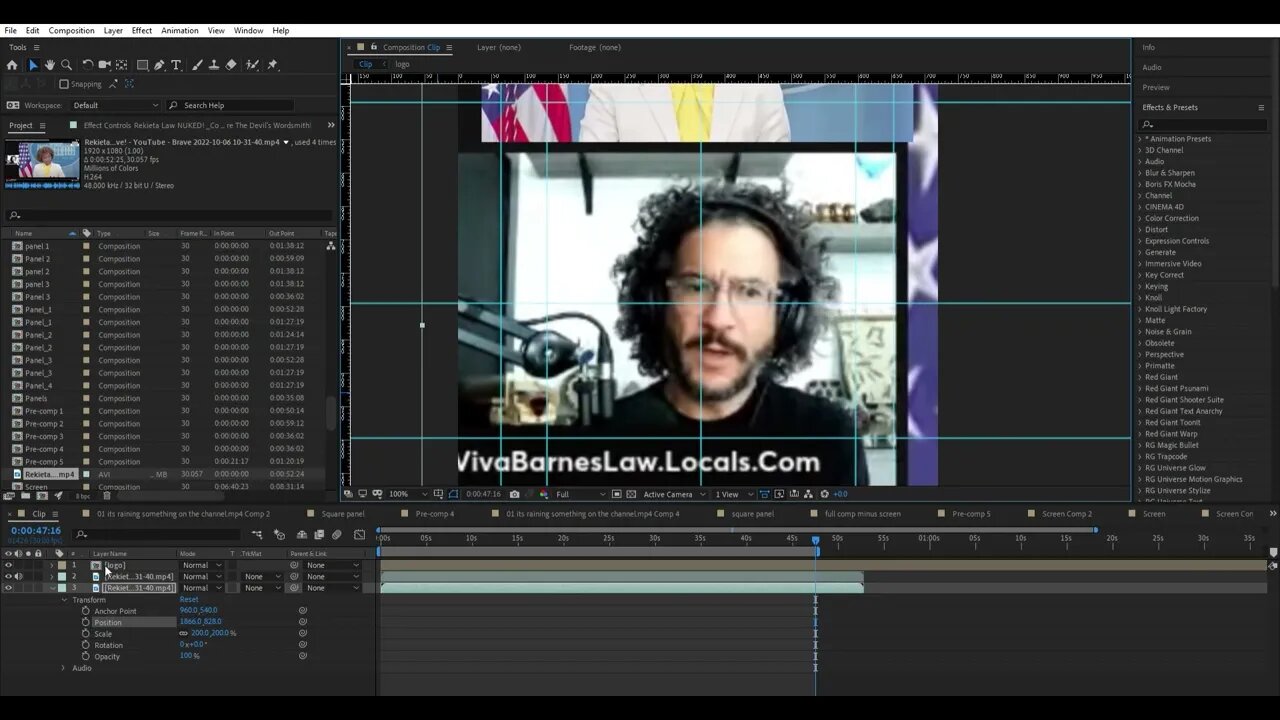Click the Frame Blending icon in timeline
The width and height of the screenshot is (1280, 720).
point(319,535)
